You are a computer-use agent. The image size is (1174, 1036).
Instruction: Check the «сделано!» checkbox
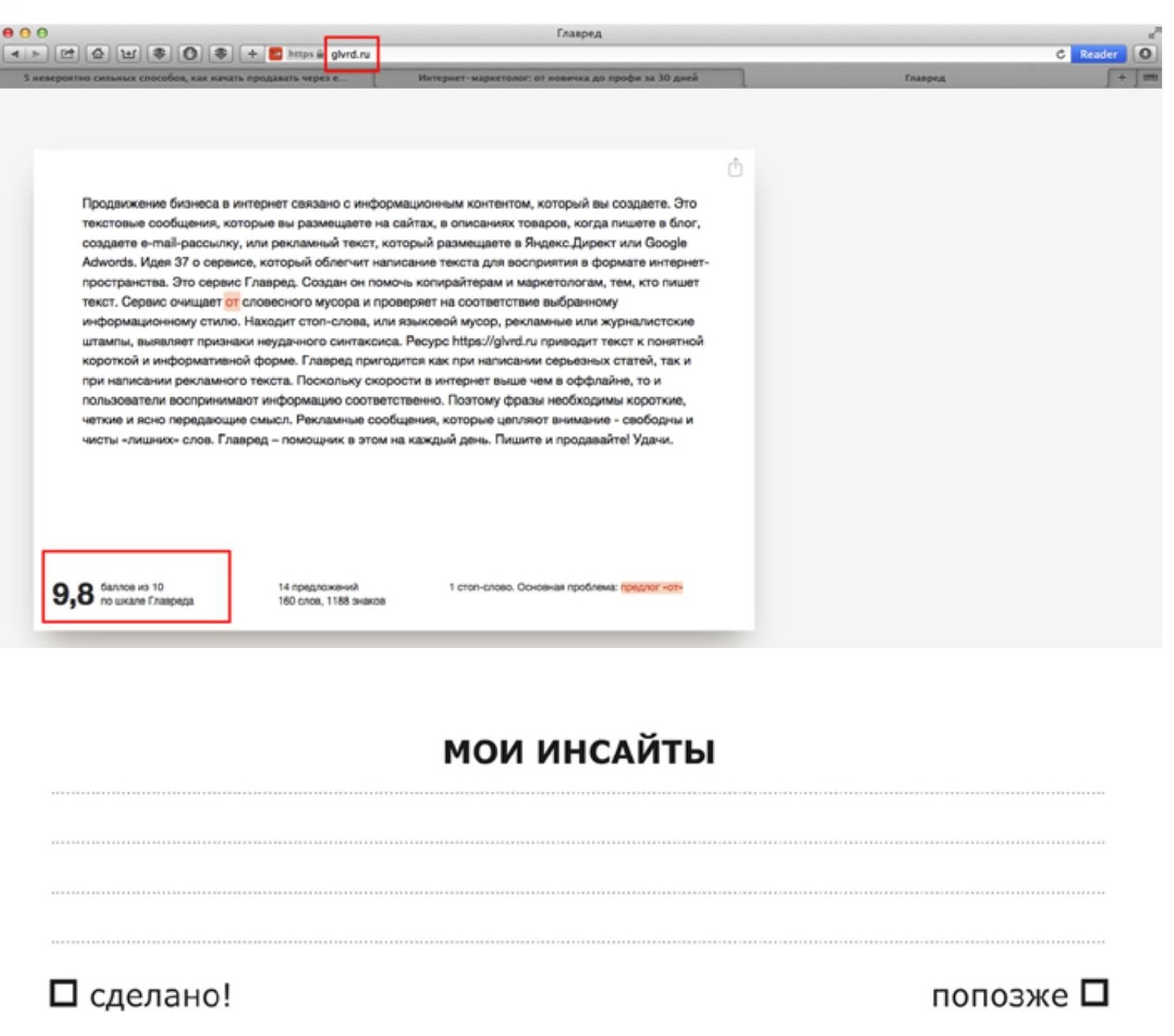coord(63,994)
